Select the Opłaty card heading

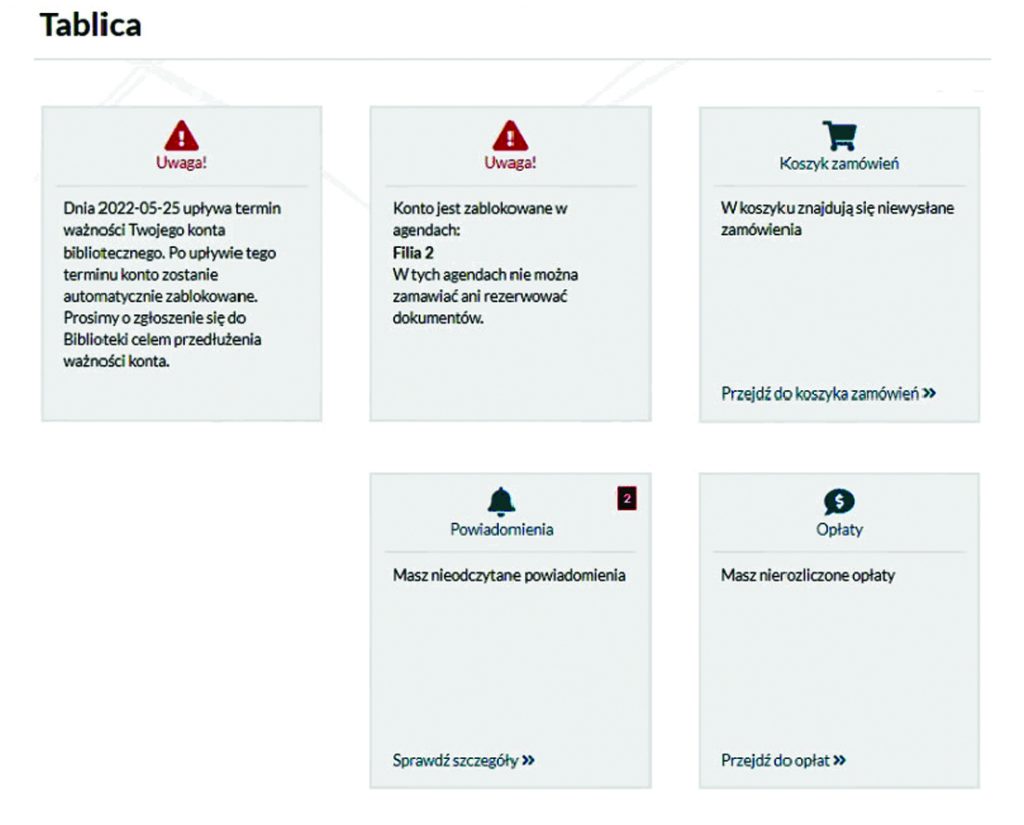coord(839,529)
